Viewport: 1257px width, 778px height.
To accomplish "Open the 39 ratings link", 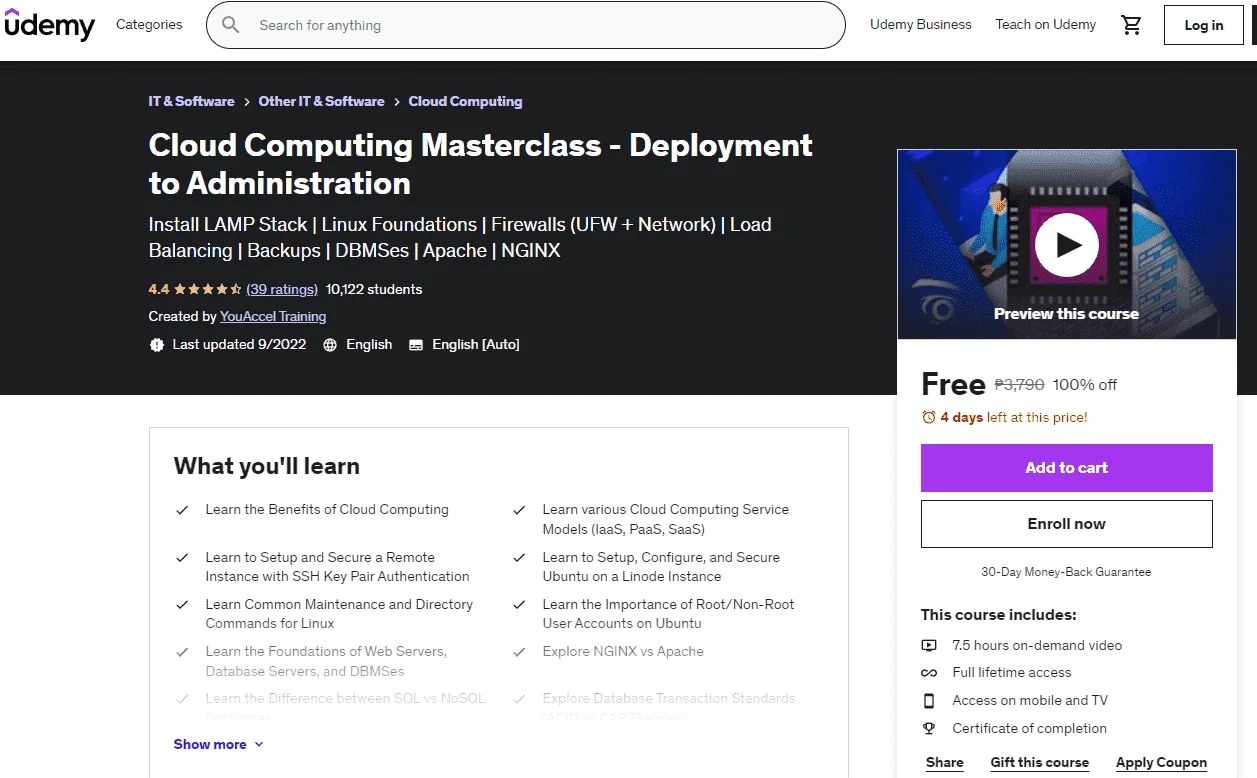I will point(282,289).
